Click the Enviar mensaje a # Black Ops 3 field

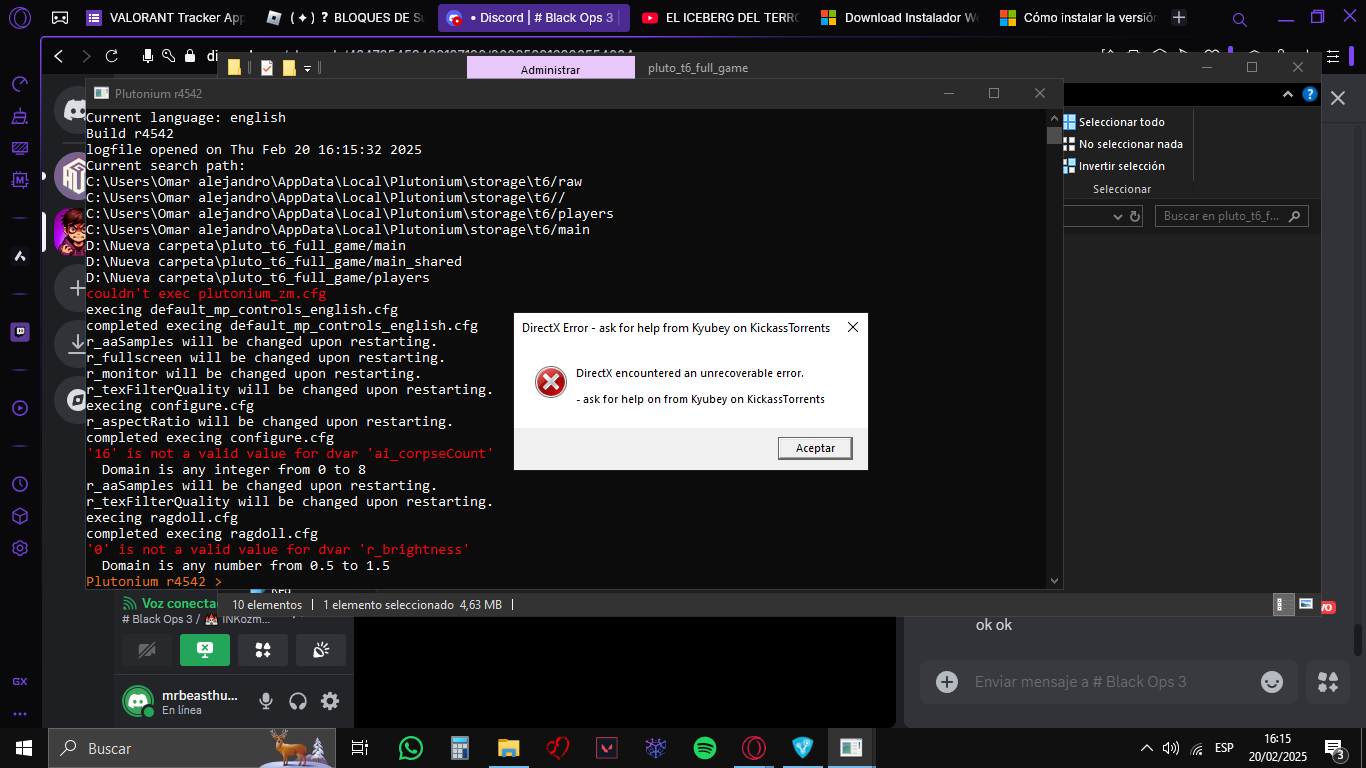1108,682
